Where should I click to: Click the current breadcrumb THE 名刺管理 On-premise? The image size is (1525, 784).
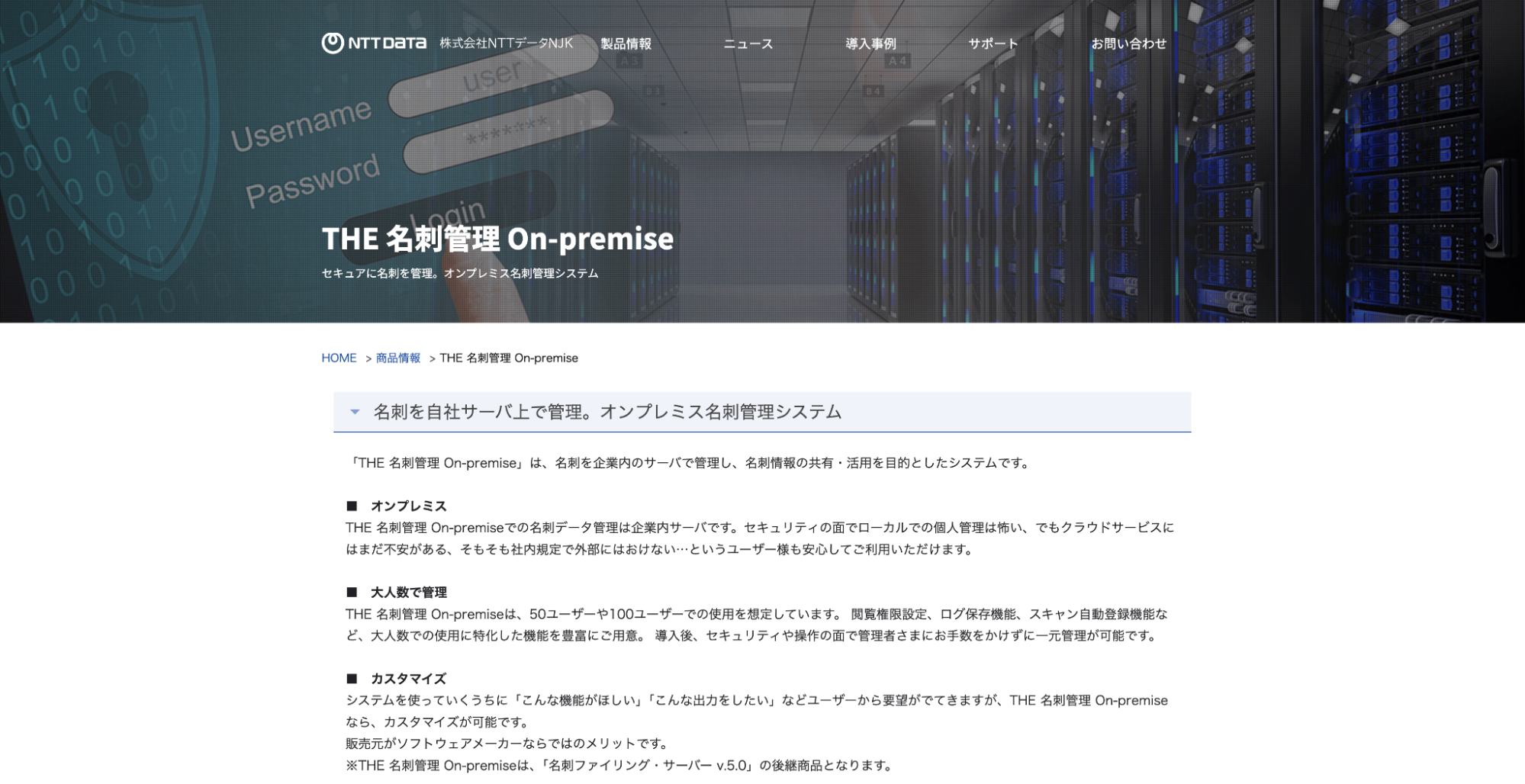tap(509, 358)
